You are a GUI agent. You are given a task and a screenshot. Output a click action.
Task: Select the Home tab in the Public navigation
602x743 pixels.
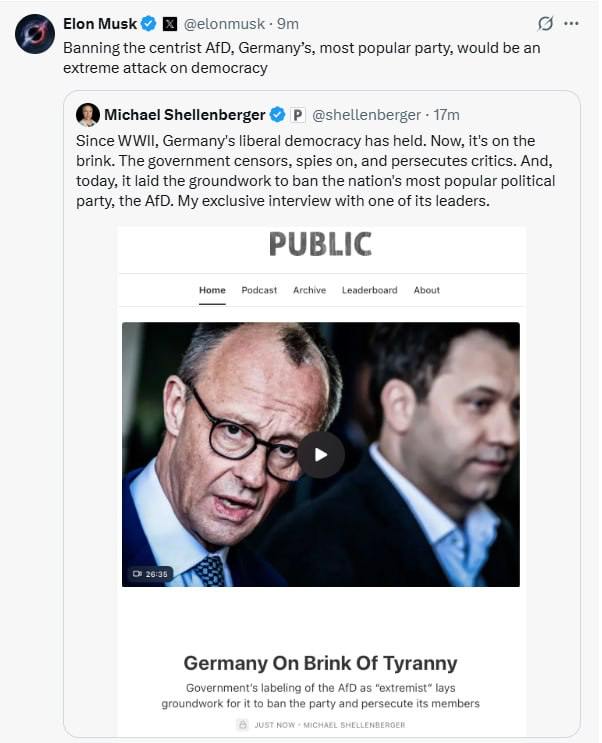coord(212,290)
